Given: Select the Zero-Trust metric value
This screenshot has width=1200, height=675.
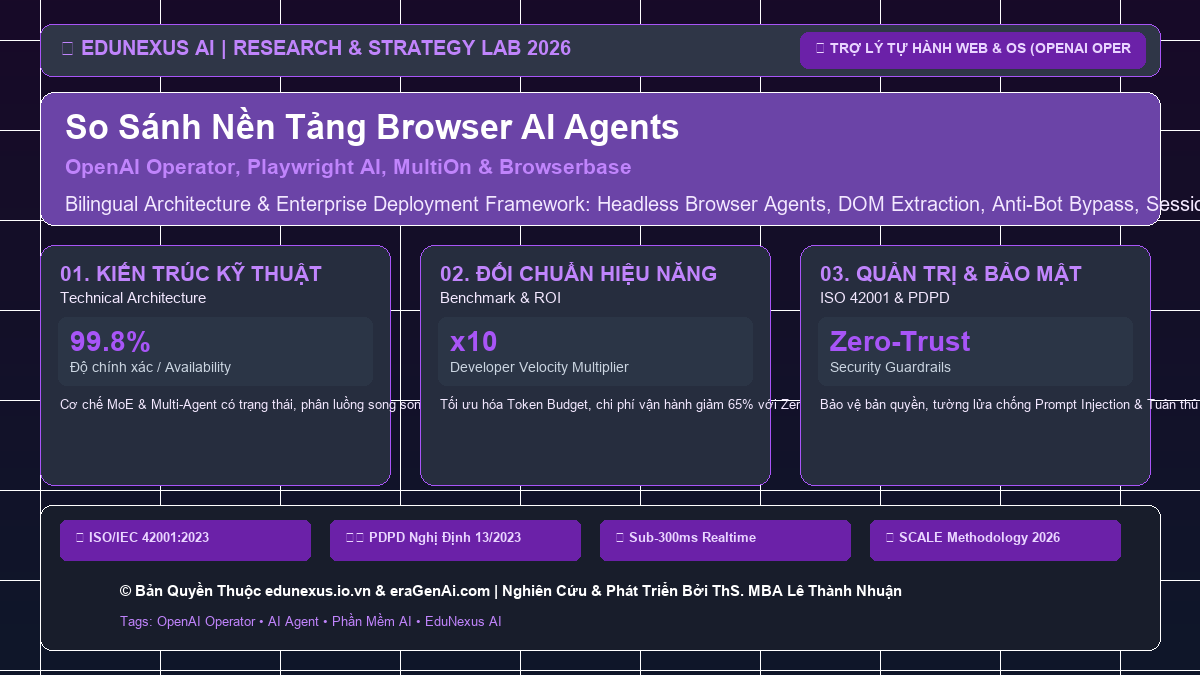Looking at the screenshot, I should (x=900, y=341).
